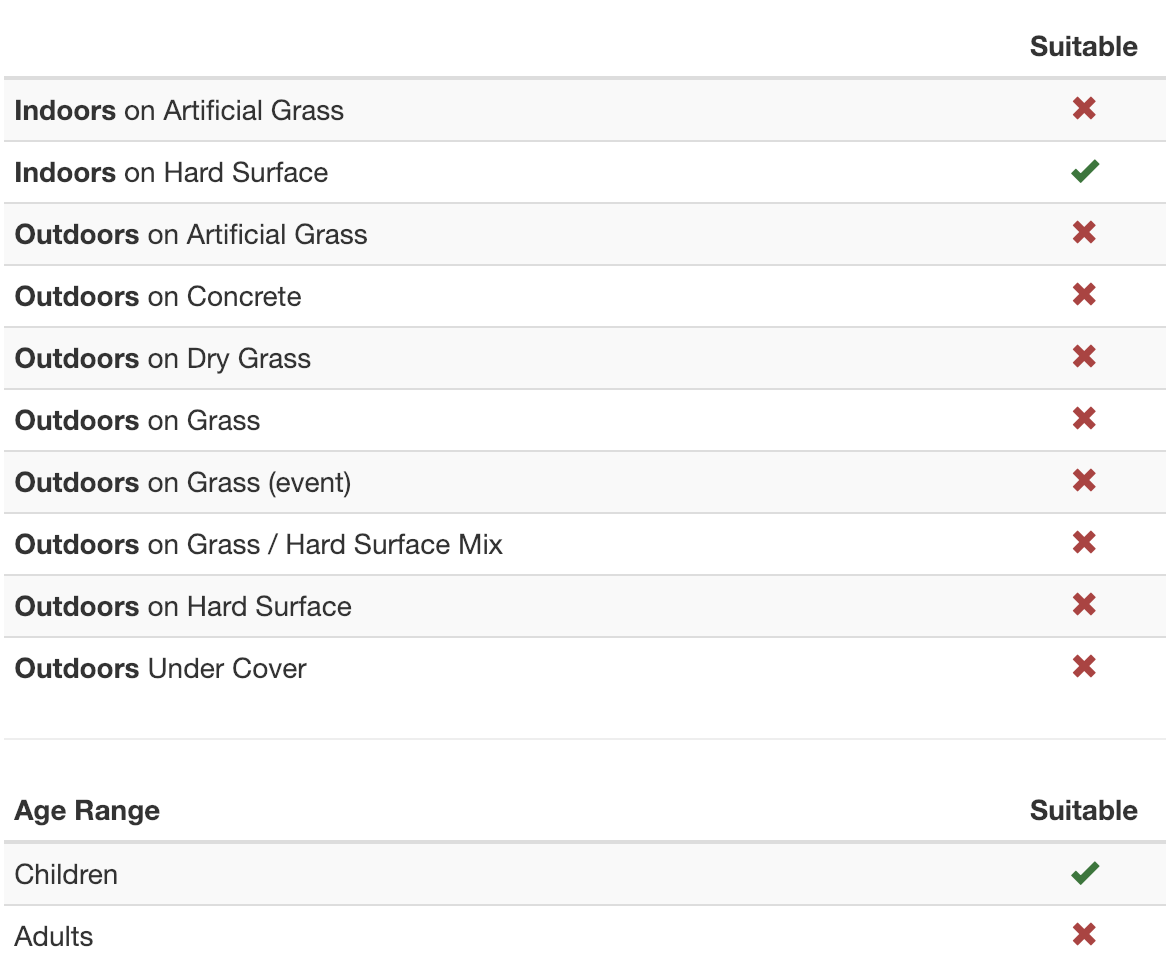The height and width of the screenshot is (980, 1166).
Task: Click red cross for Outdoors on Concrete
Action: (1084, 295)
